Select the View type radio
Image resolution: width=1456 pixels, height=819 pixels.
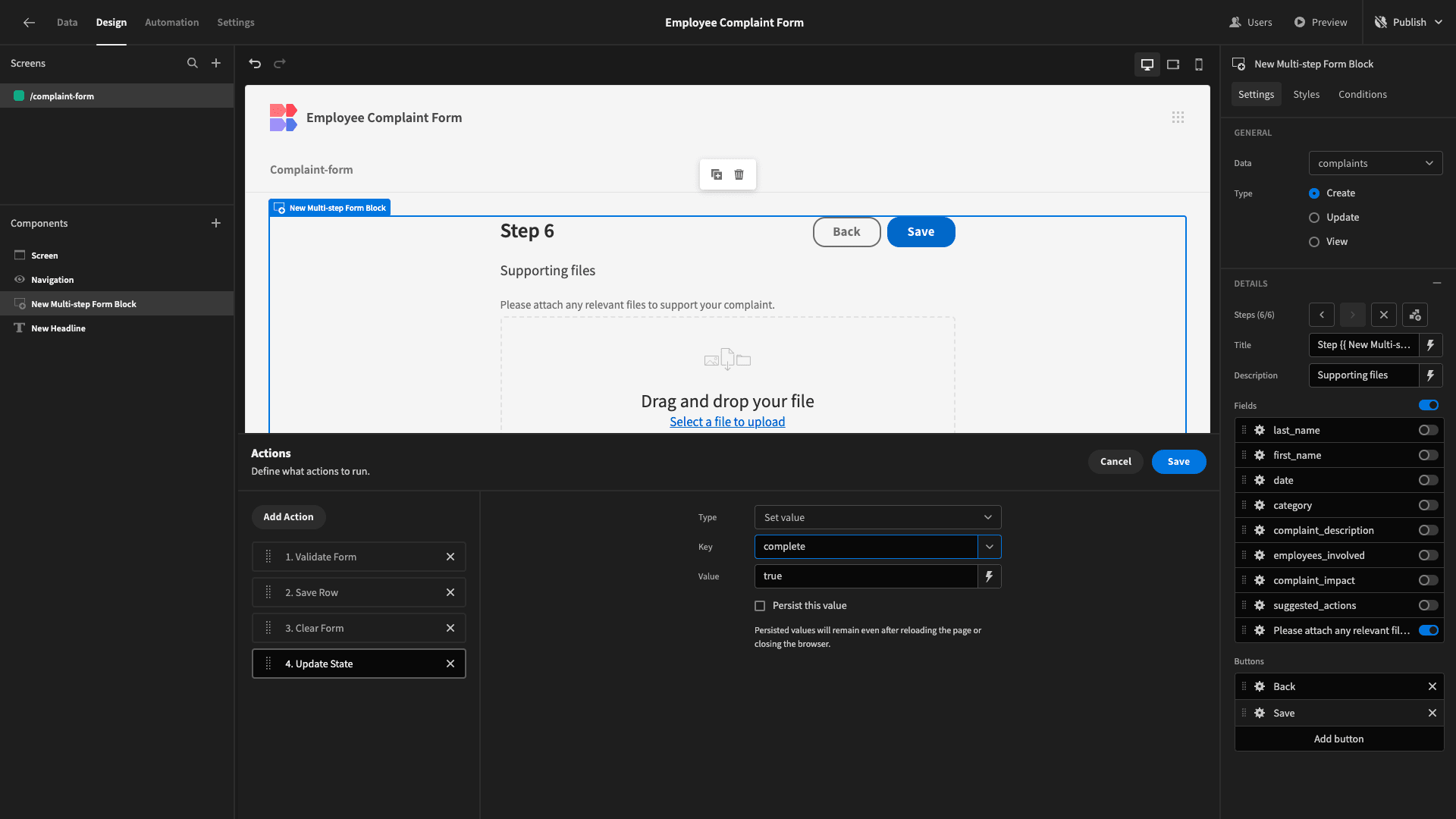point(1314,242)
